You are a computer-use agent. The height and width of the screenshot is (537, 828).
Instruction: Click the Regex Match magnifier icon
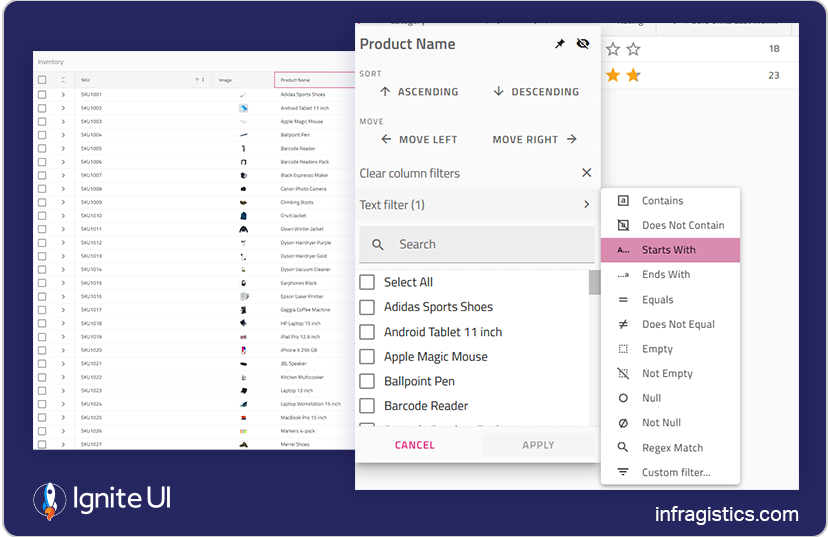[623, 448]
